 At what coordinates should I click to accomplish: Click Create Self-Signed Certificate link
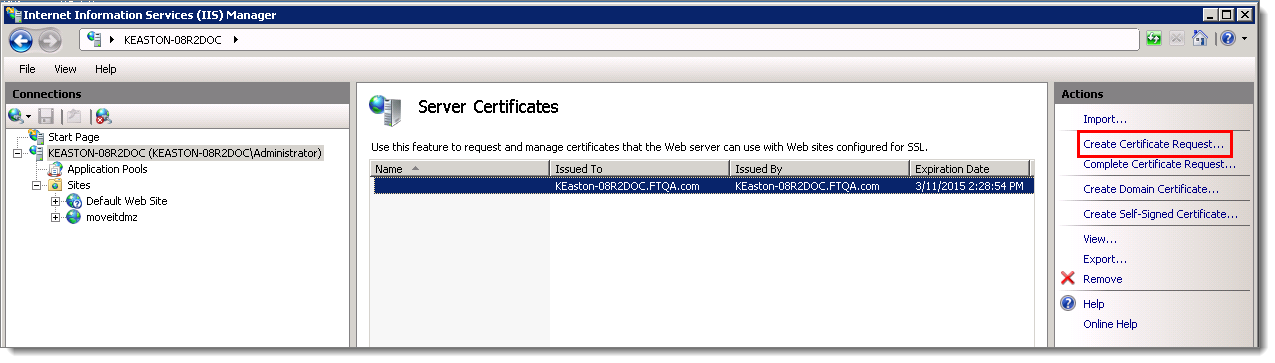[1160, 214]
